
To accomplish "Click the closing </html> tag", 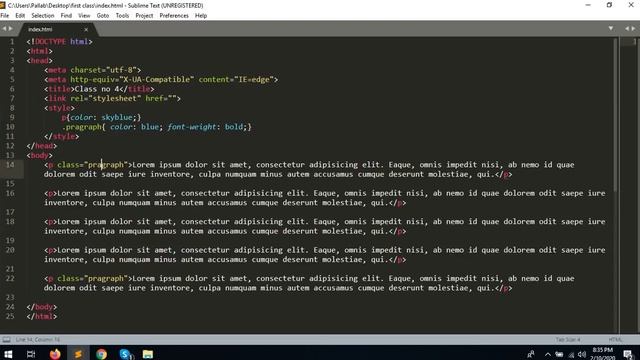I will click(42, 316).
